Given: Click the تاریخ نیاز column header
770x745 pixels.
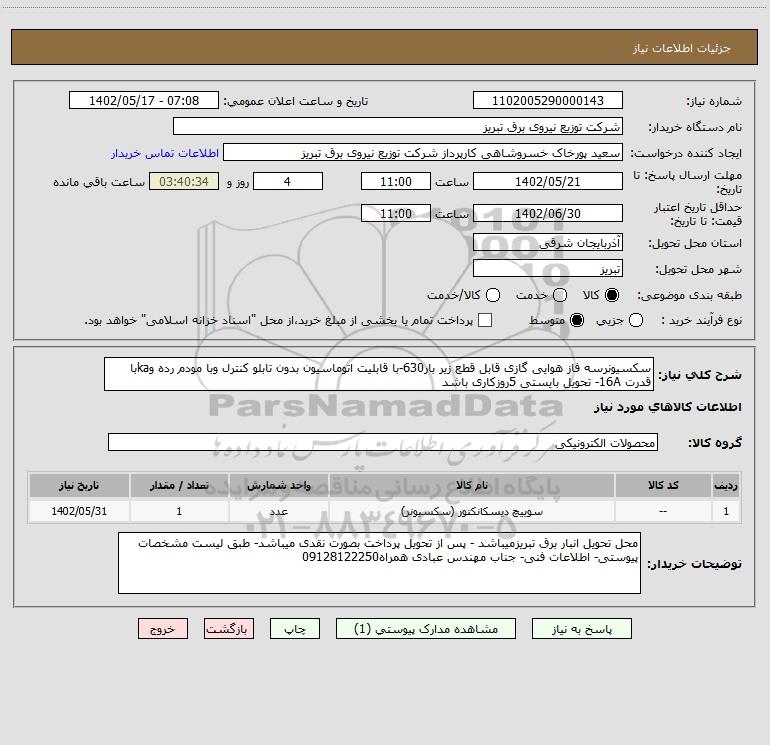Looking at the screenshot, I should (x=79, y=485).
